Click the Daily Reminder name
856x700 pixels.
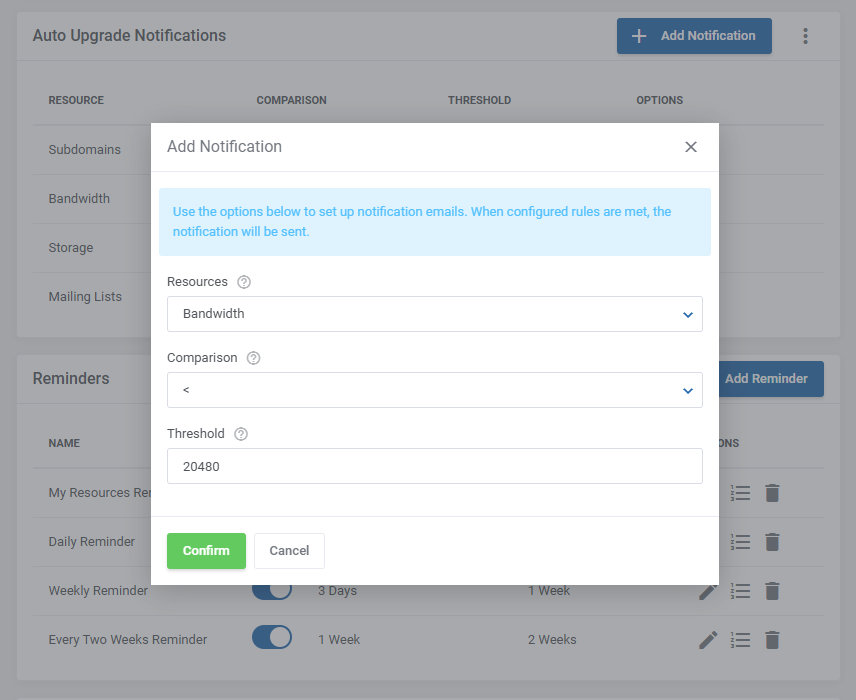[92, 542]
